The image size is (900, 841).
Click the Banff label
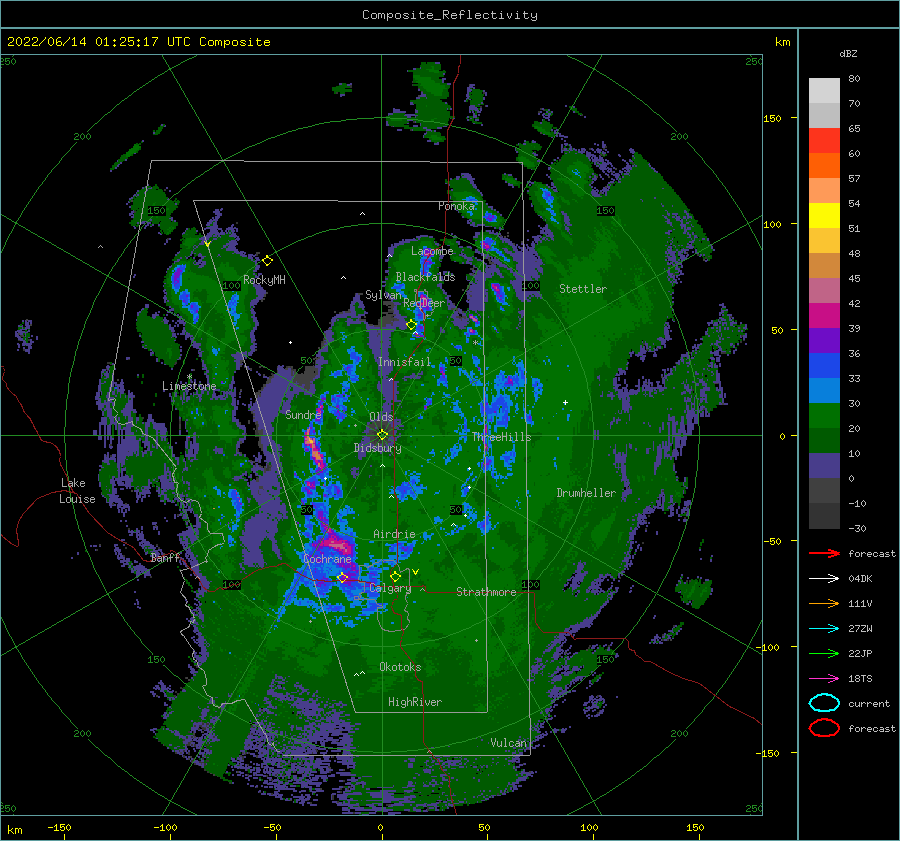click(165, 558)
